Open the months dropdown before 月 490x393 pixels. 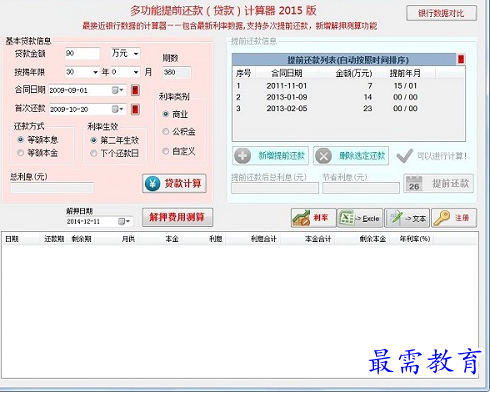coord(136,72)
